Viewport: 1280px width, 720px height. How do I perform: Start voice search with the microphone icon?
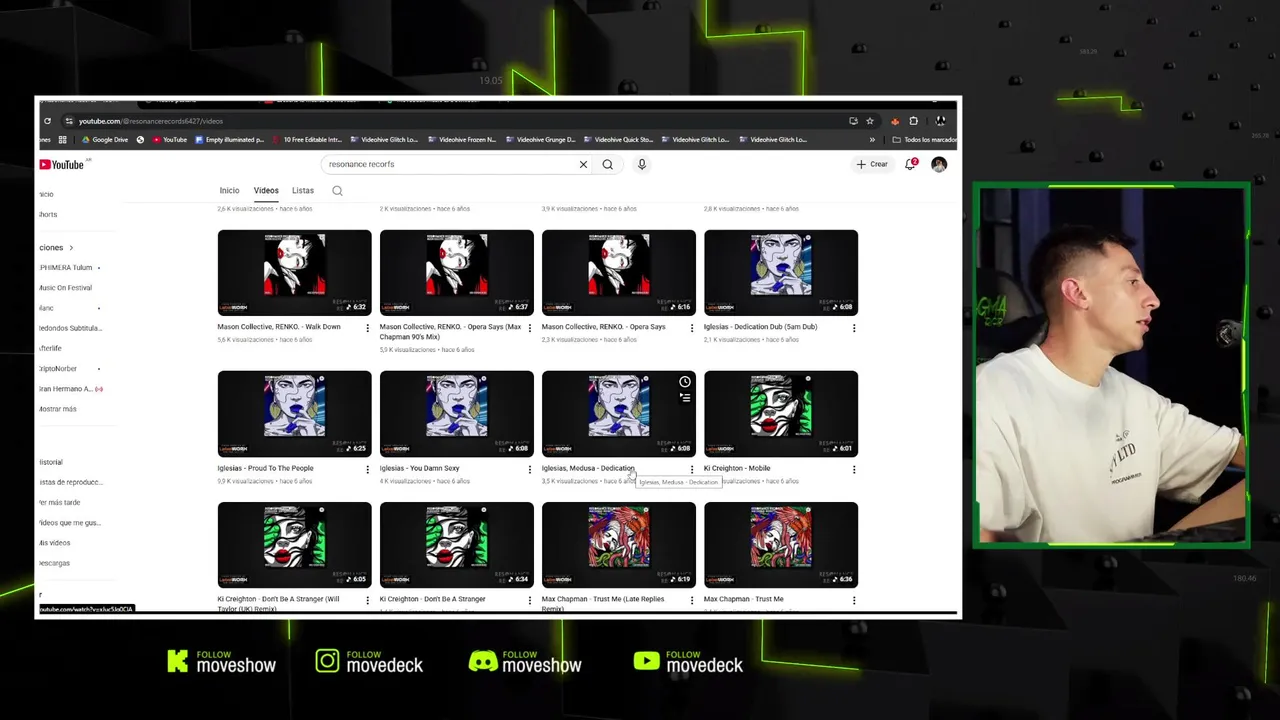(642, 165)
